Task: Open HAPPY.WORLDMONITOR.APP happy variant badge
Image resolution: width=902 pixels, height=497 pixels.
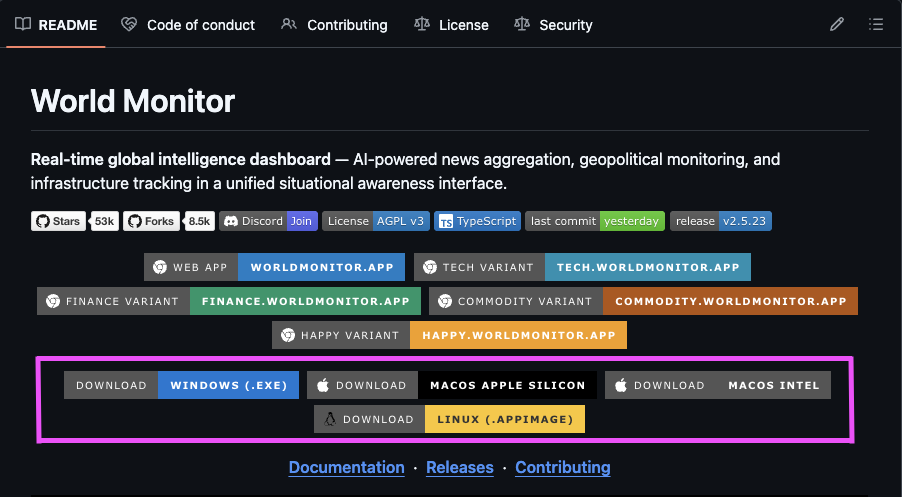Action: tap(449, 335)
